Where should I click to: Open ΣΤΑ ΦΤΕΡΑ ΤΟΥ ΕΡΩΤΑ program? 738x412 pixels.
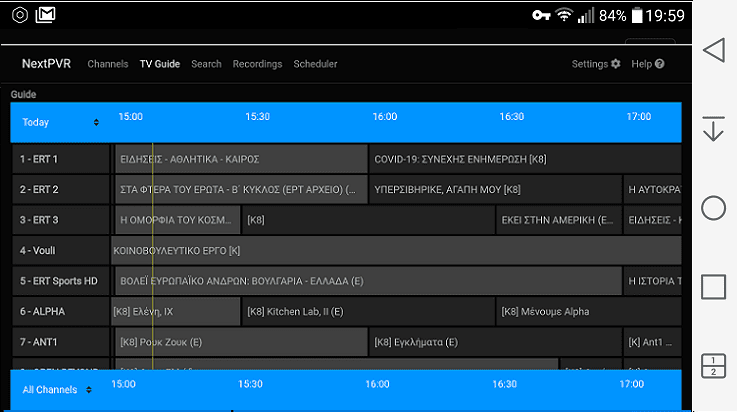pos(241,189)
